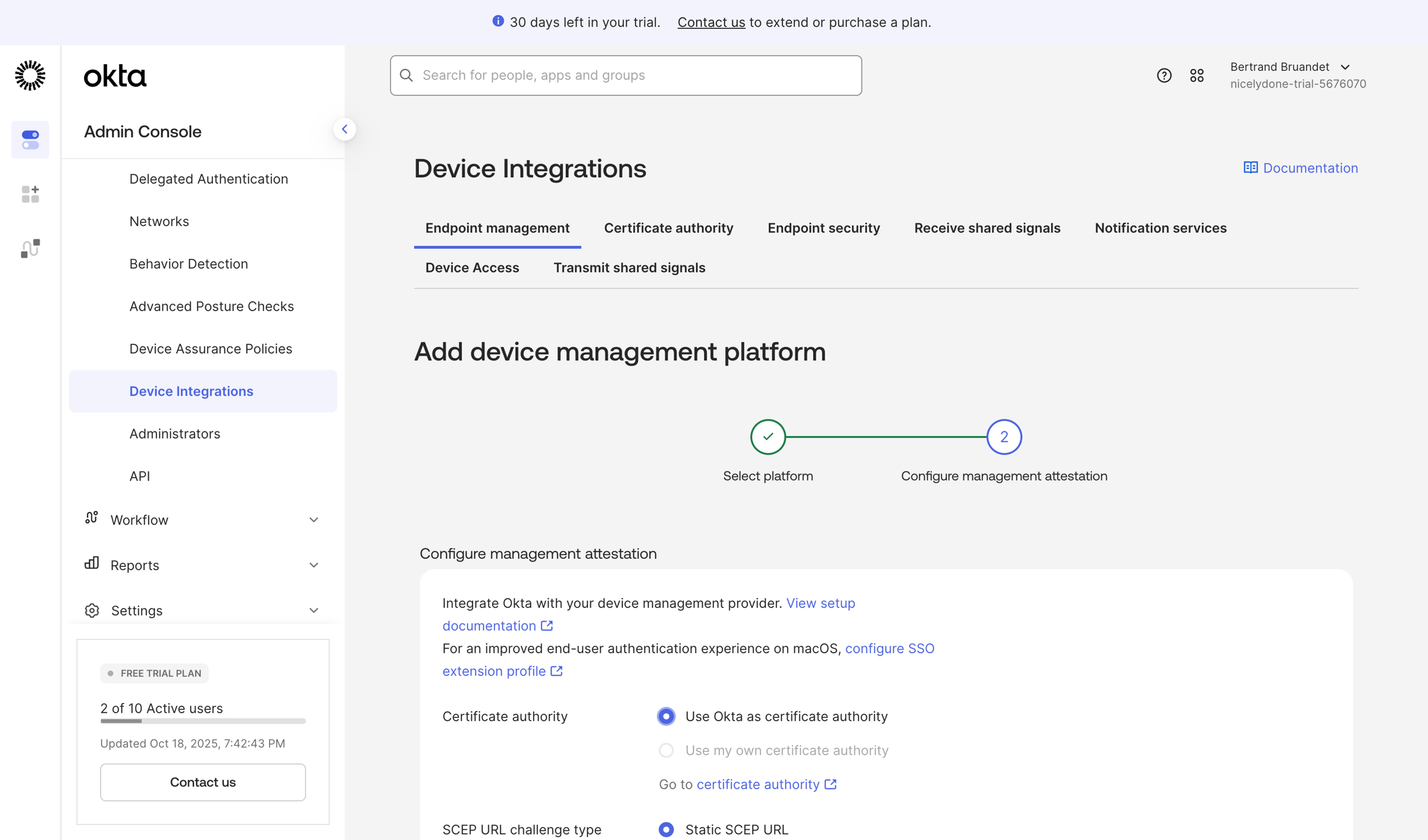
Task: Switch to Endpoint security tab
Action: 823,228
